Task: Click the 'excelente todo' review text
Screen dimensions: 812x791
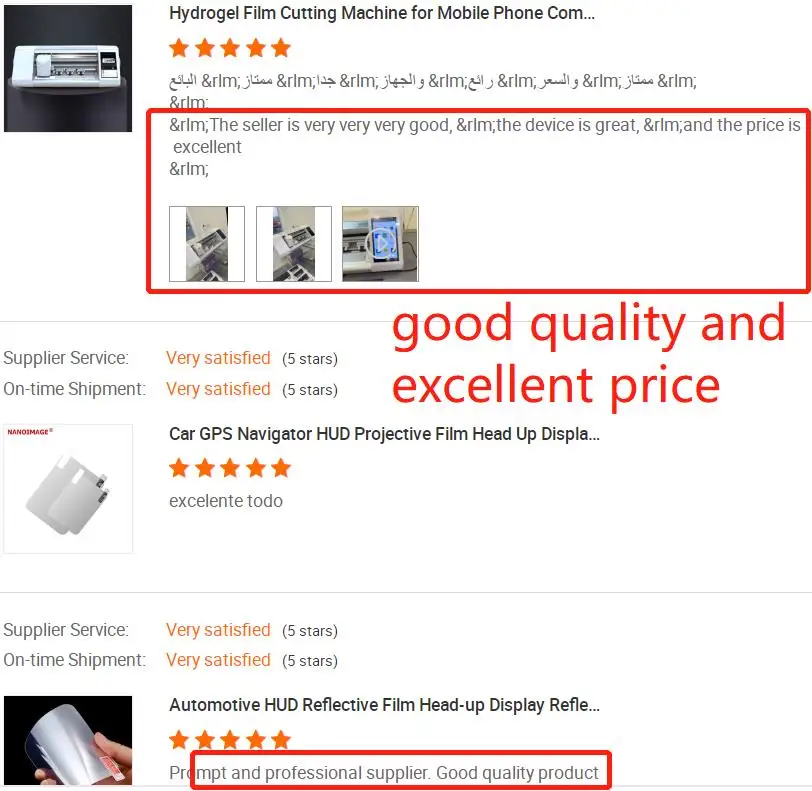Action: click(x=226, y=501)
